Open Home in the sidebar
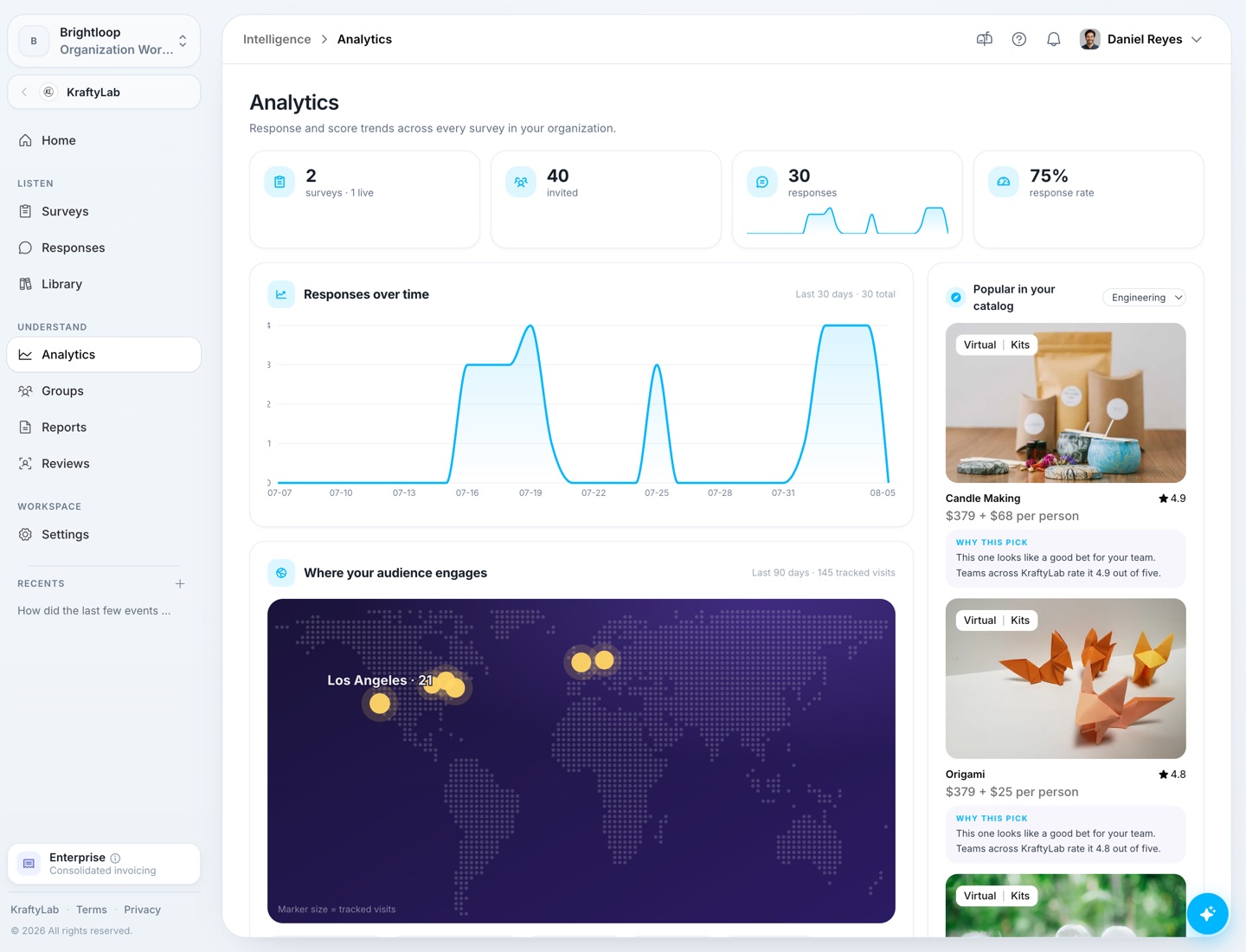Screen dimensions: 1246x952 (104, 140)
